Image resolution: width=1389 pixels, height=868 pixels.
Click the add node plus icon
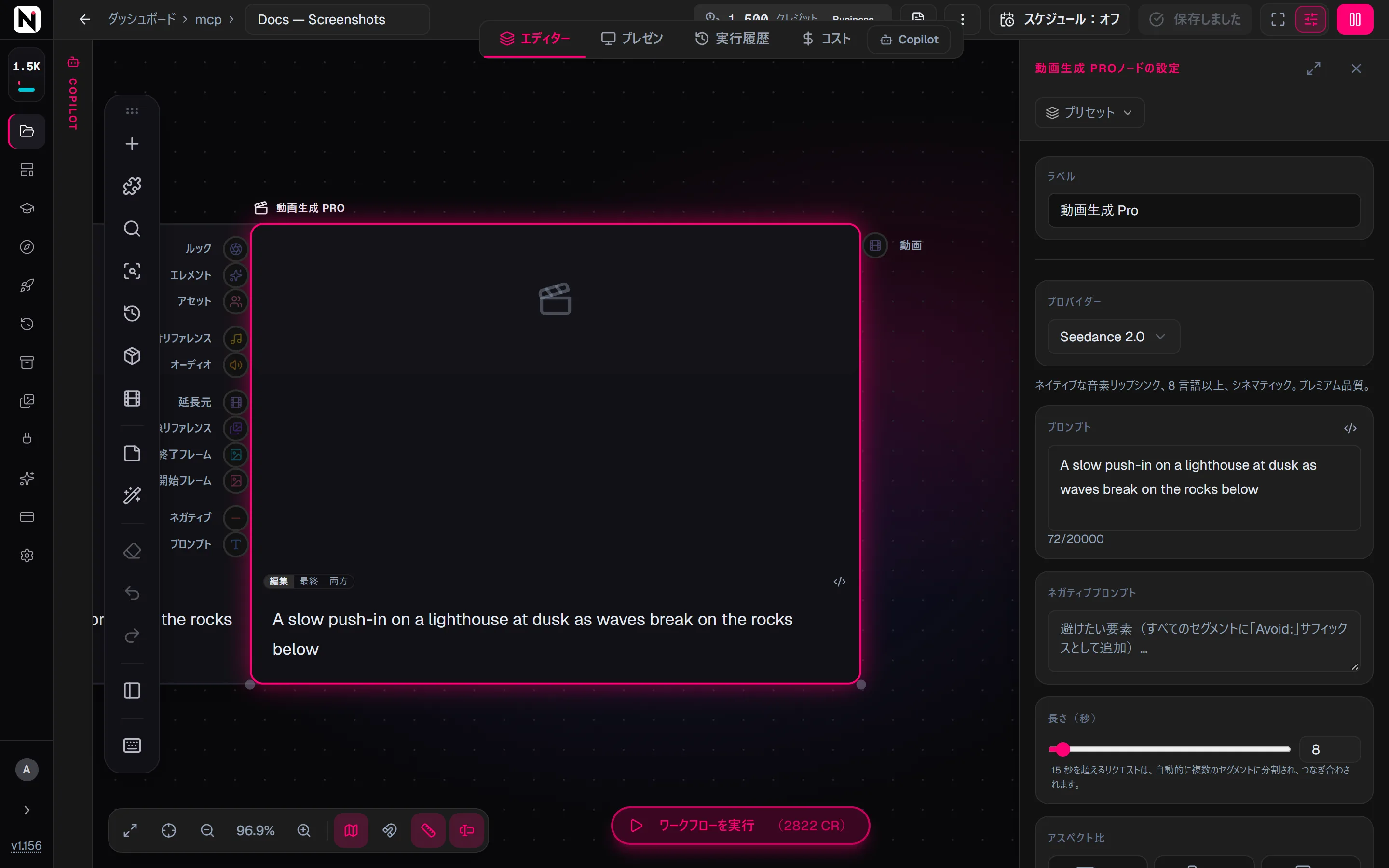[132, 144]
